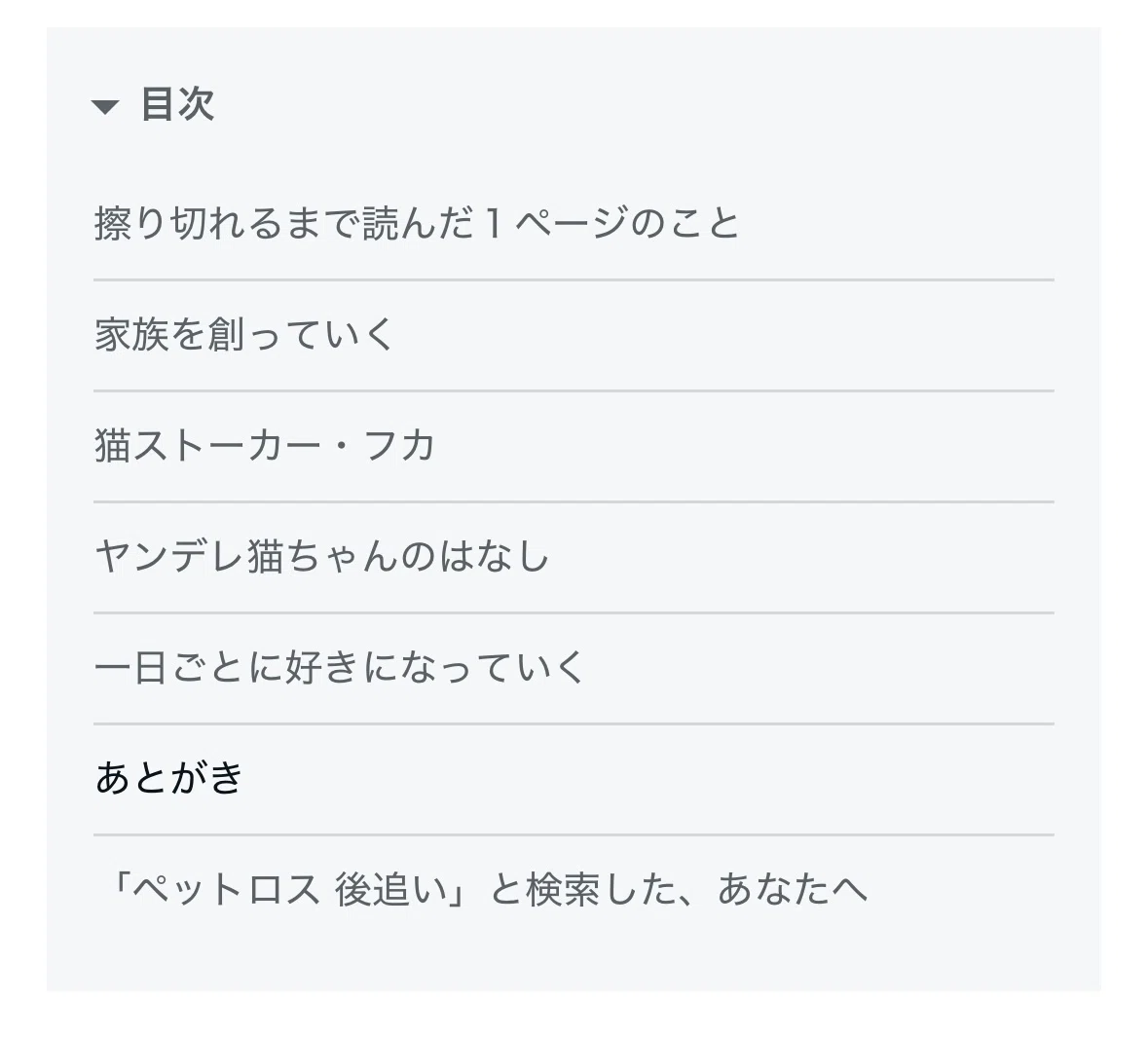Viewport: 1148px width, 1037px height.
Task: Choose the second contents item 家族を創っていく
Action: [244, 335]
